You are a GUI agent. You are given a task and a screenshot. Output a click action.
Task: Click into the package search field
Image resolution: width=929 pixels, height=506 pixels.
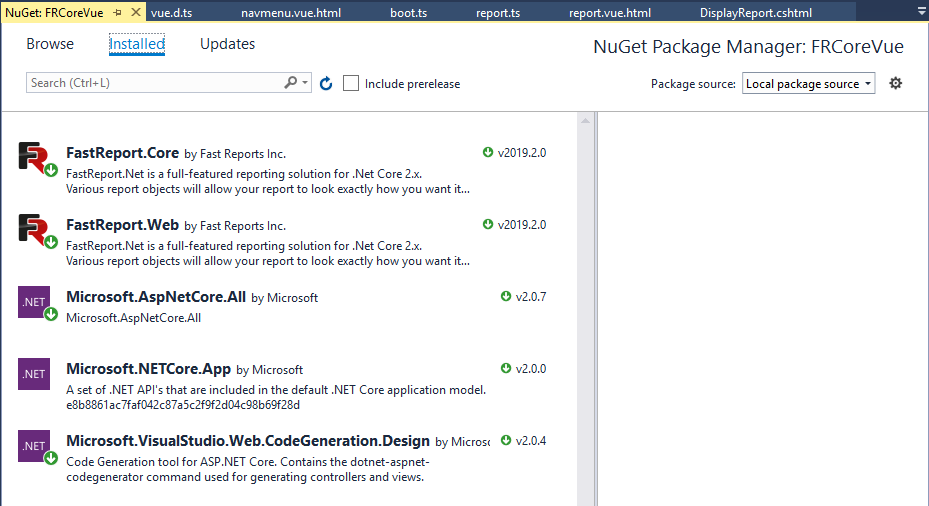[x=155, y=83]
